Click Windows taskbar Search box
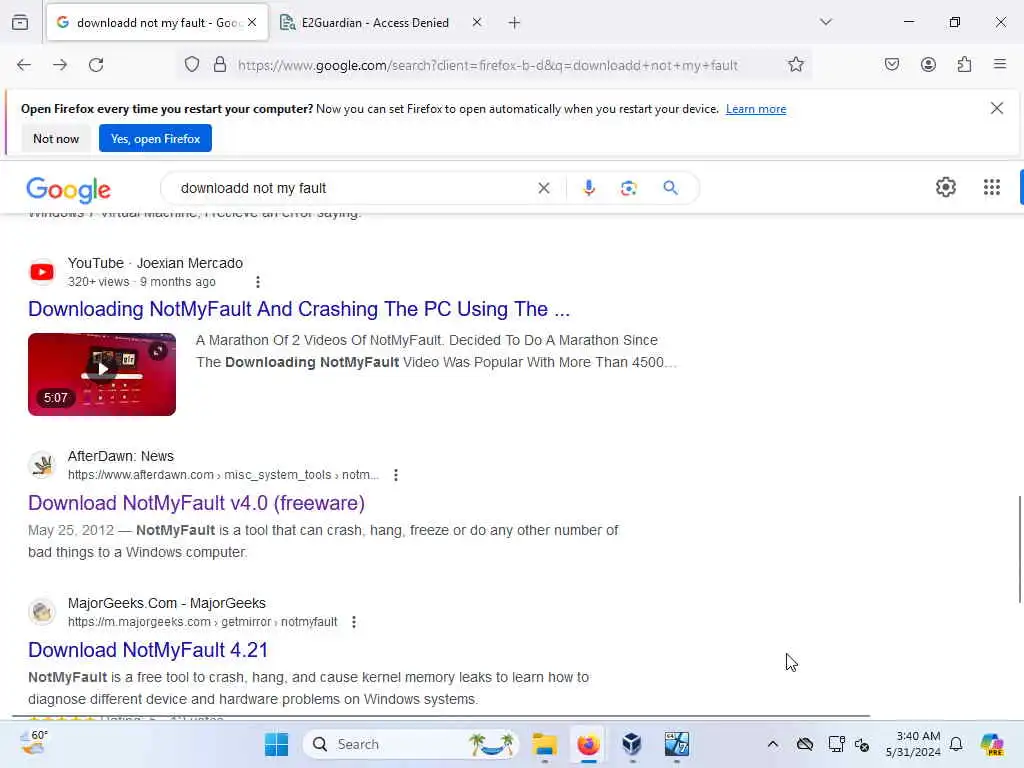Image resolution: width=1024 pixels, height=768 pixels. 410,744
